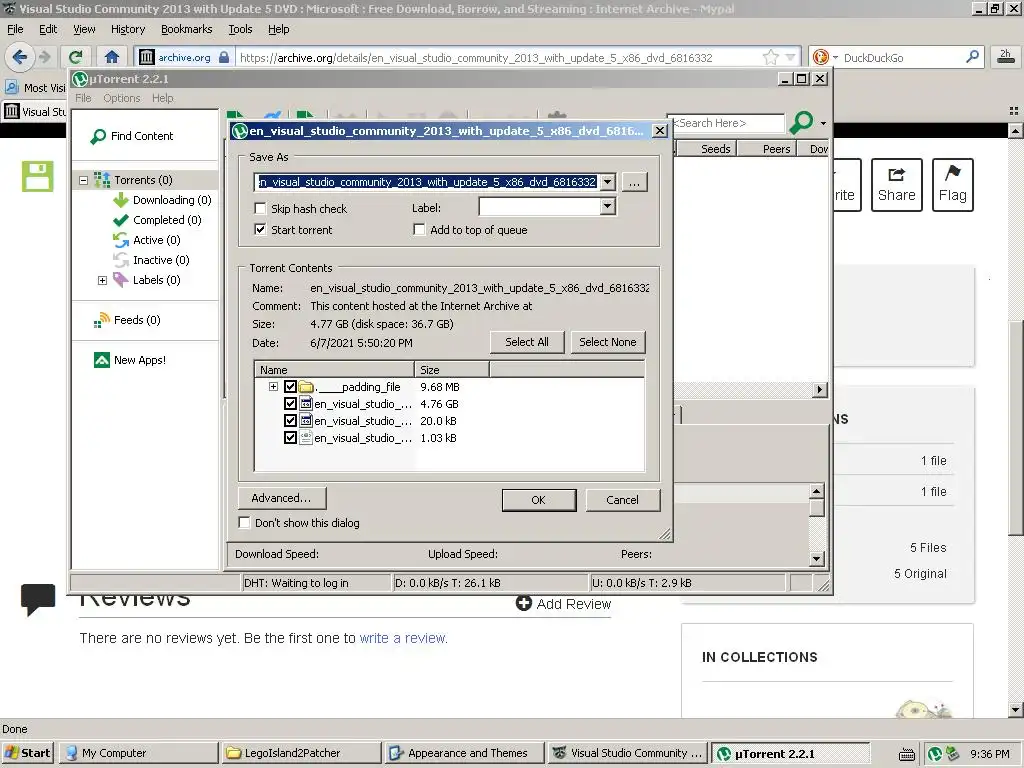
Task: Click uTorrent system tray icon
Action: coord(935,754)
